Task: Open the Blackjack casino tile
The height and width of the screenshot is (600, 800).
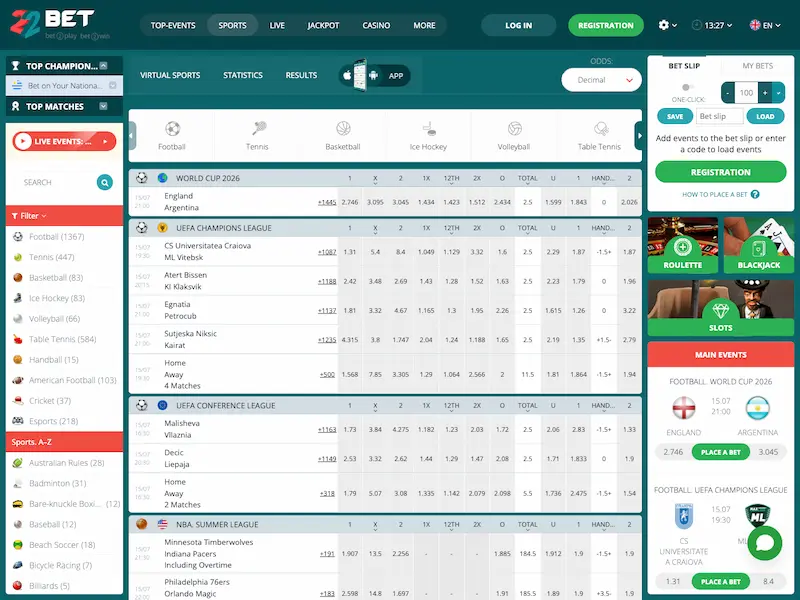Action: 759,245
